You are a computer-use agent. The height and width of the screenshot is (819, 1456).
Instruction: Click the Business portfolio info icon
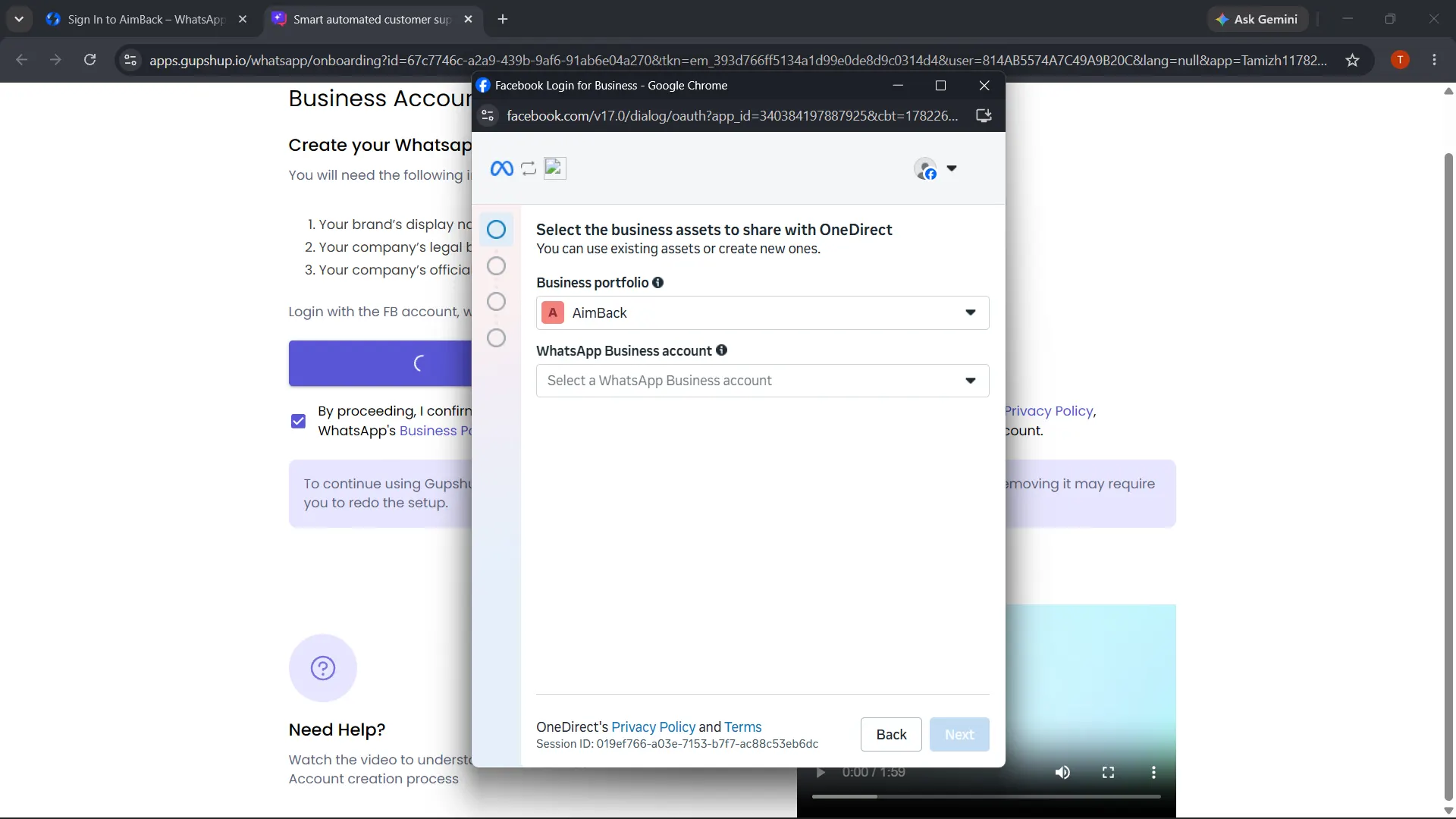pyautogui.click(x=658, y=282)
